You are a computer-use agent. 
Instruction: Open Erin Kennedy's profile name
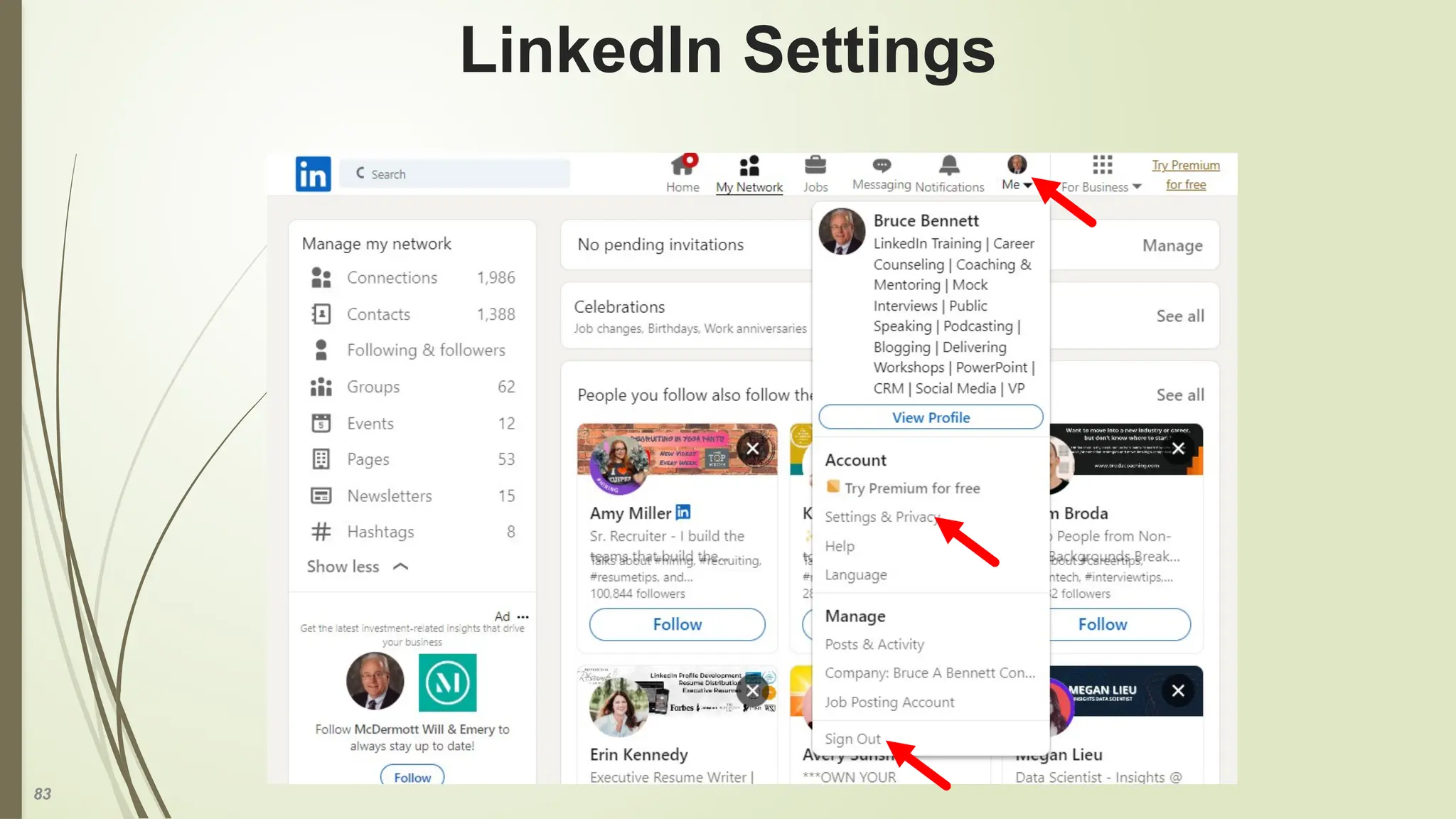pyautogui.click(x=639, y=755)
